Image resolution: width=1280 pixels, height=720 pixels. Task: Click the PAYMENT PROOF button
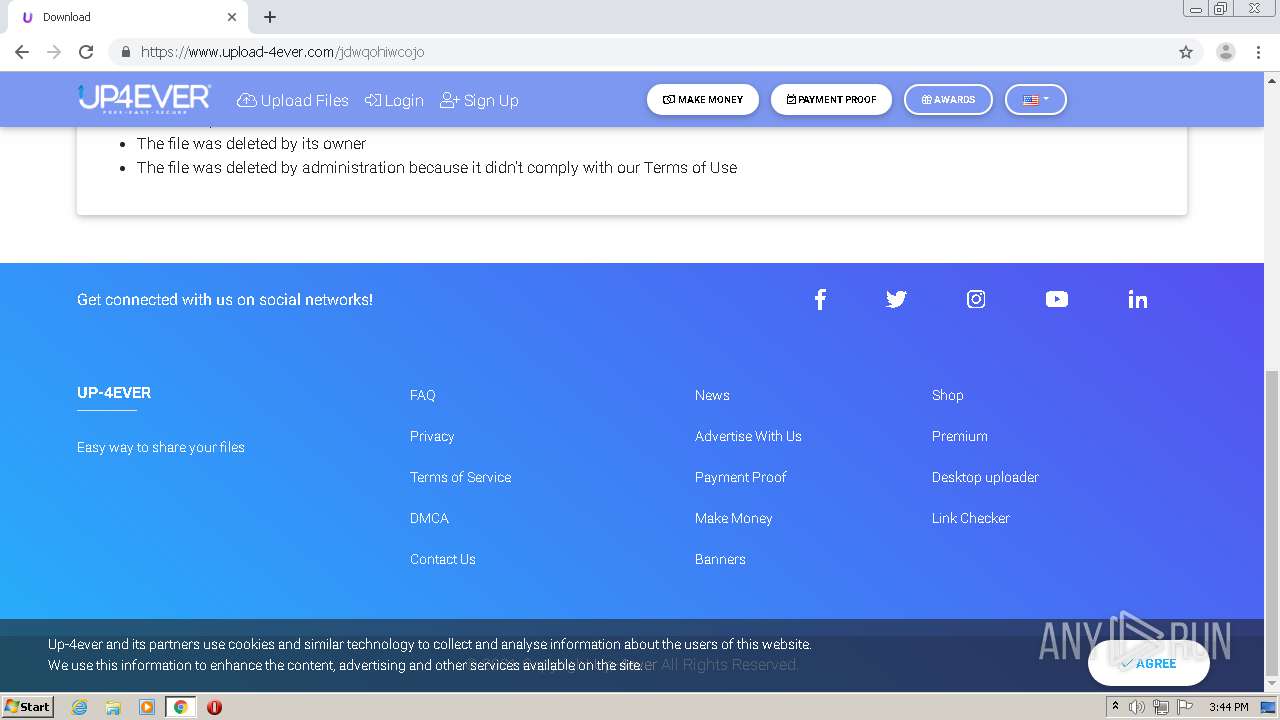pos(831,99)
